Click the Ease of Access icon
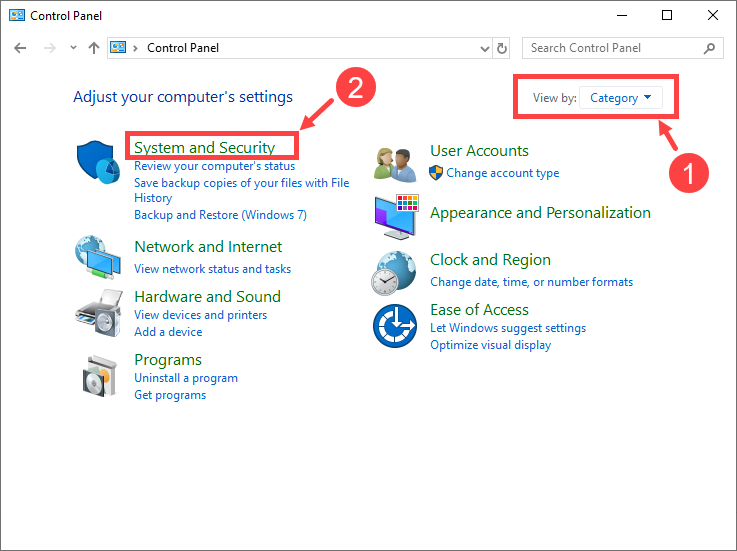Image resolution: width=737 pixels, height=551 pixels. coord(395,325)
